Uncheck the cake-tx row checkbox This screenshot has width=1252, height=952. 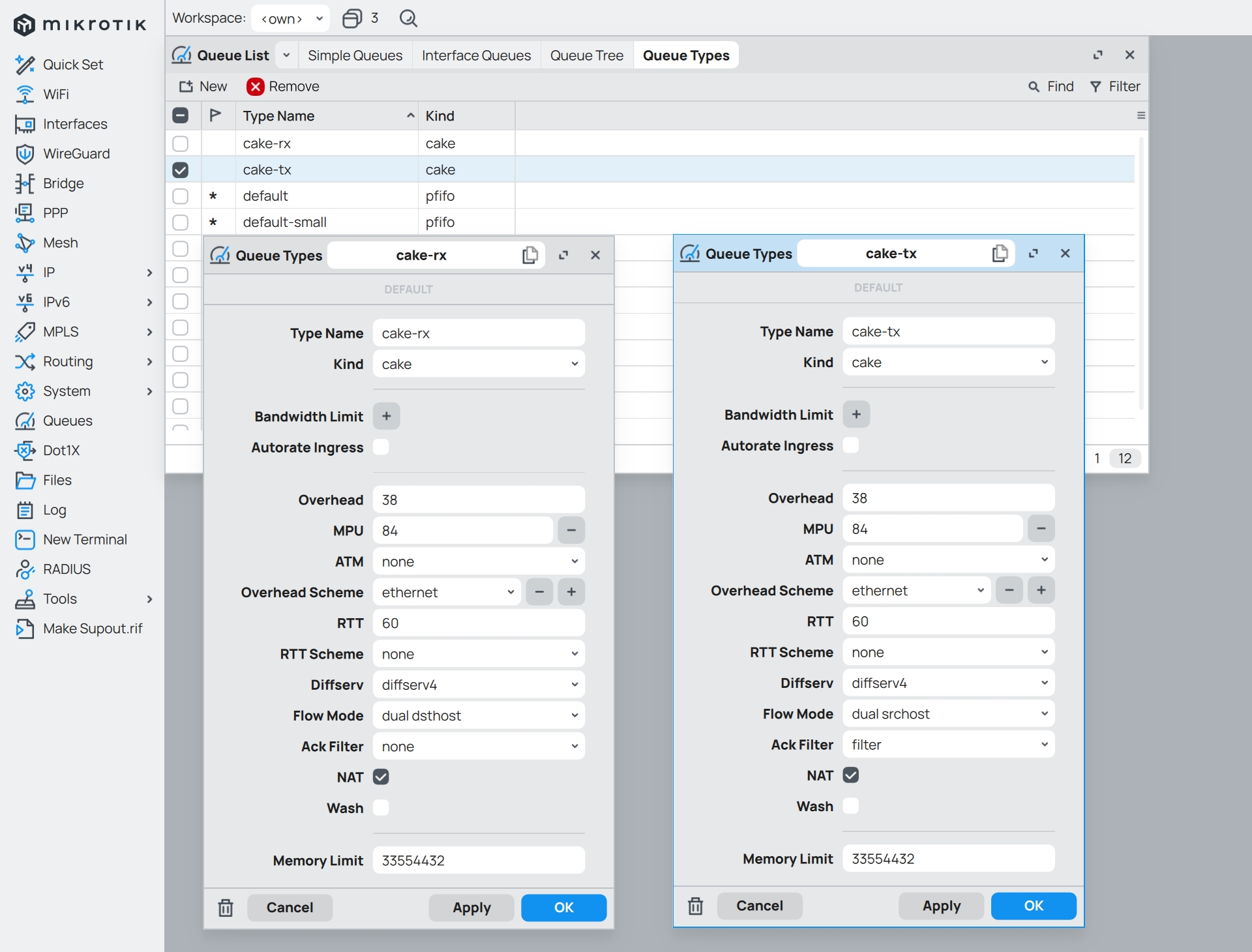181,170
